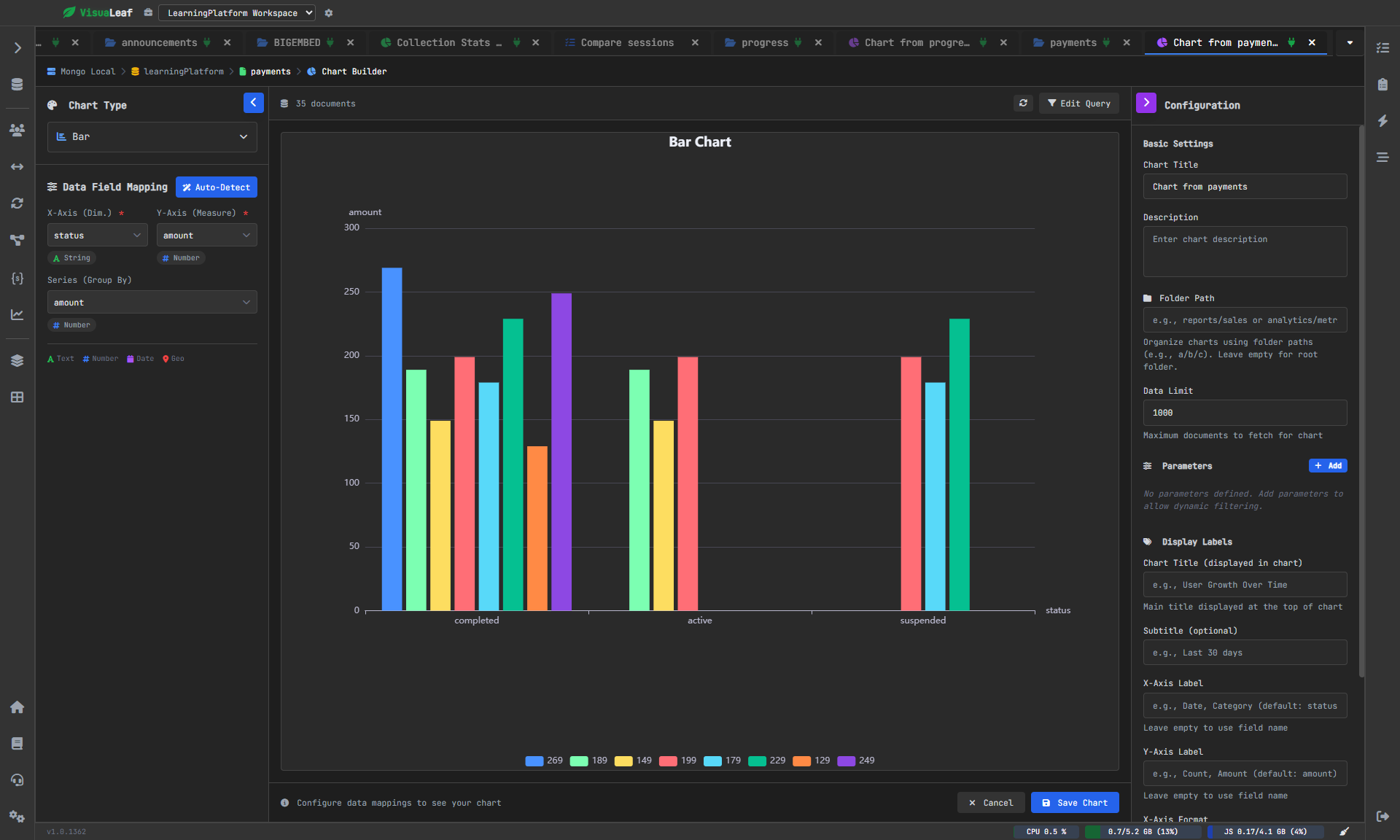Viewport: 1400px width, 840px height.
Task: Open the clipboard panel icon on the right
Action: (1383, 84)
